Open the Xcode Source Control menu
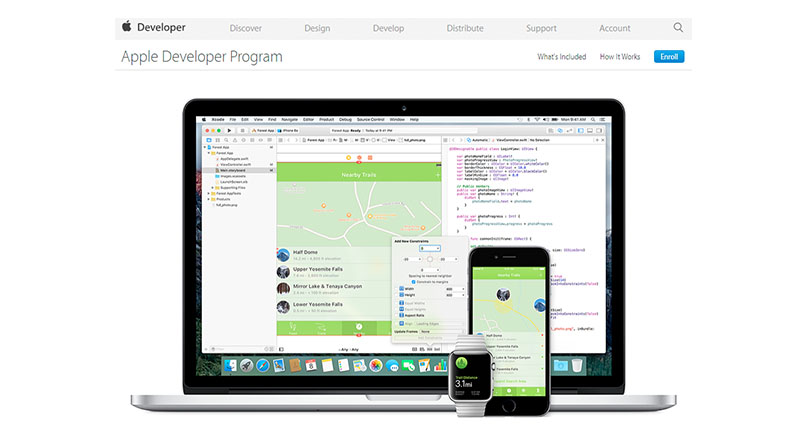The width and height of the screenshot is (800, 445). (x=370, y=119)
